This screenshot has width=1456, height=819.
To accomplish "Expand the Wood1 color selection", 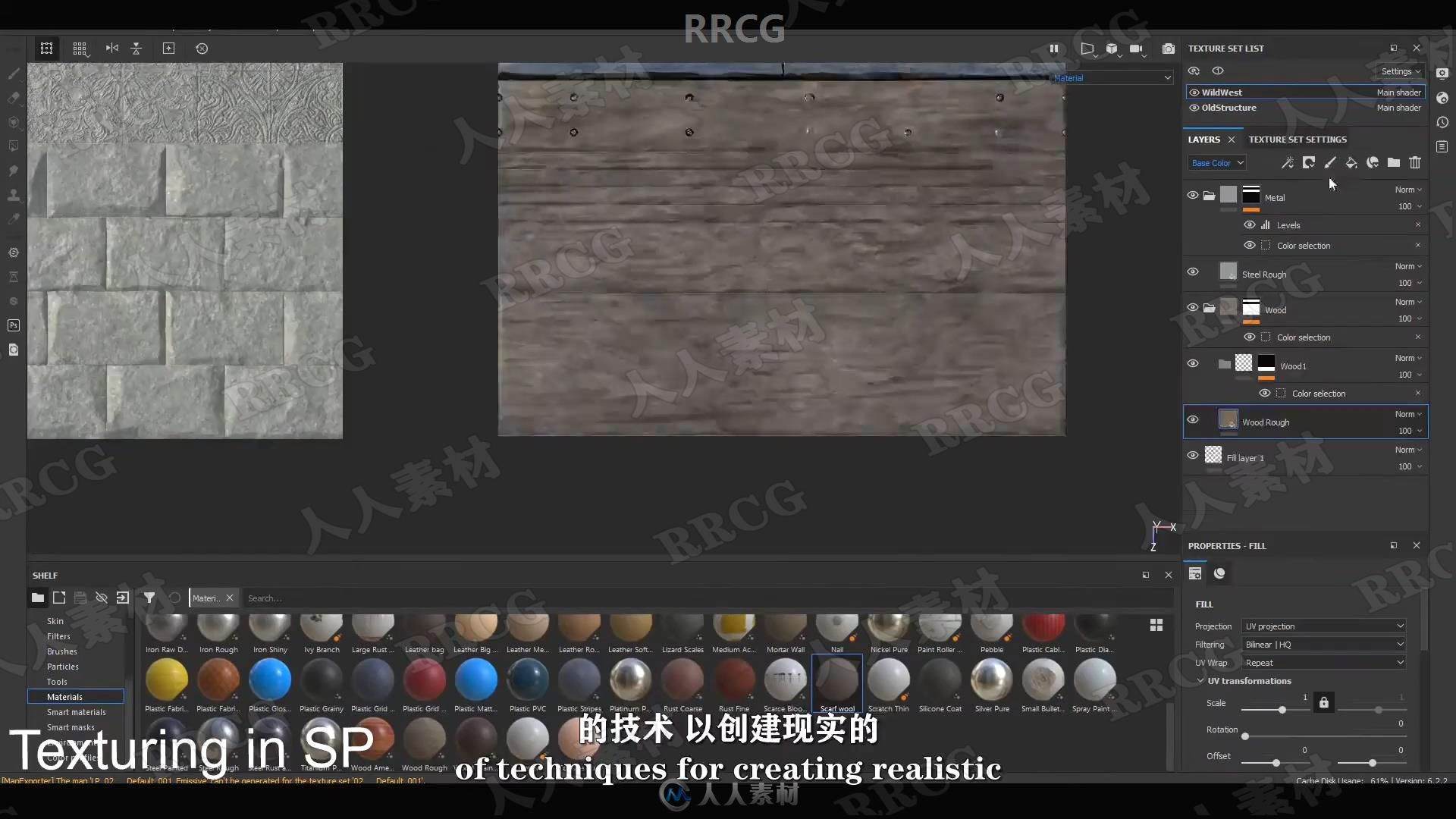I will click(x=1319, y=392).
